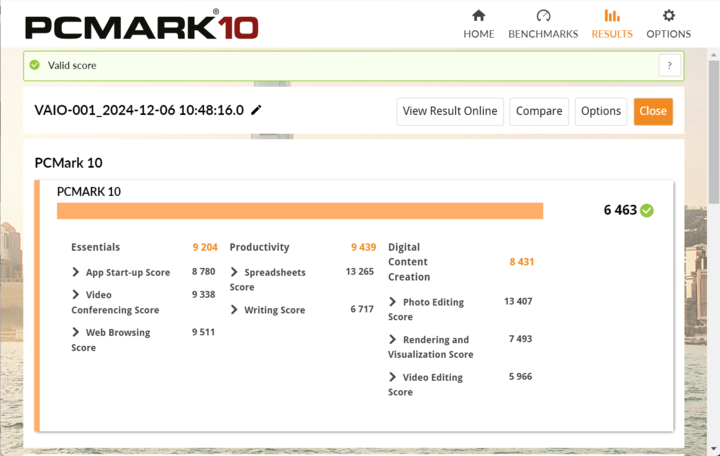Image resolution: width=720 pixels, height=456 pixels.
Task: Click the Productivity heading
Action: 259,247
